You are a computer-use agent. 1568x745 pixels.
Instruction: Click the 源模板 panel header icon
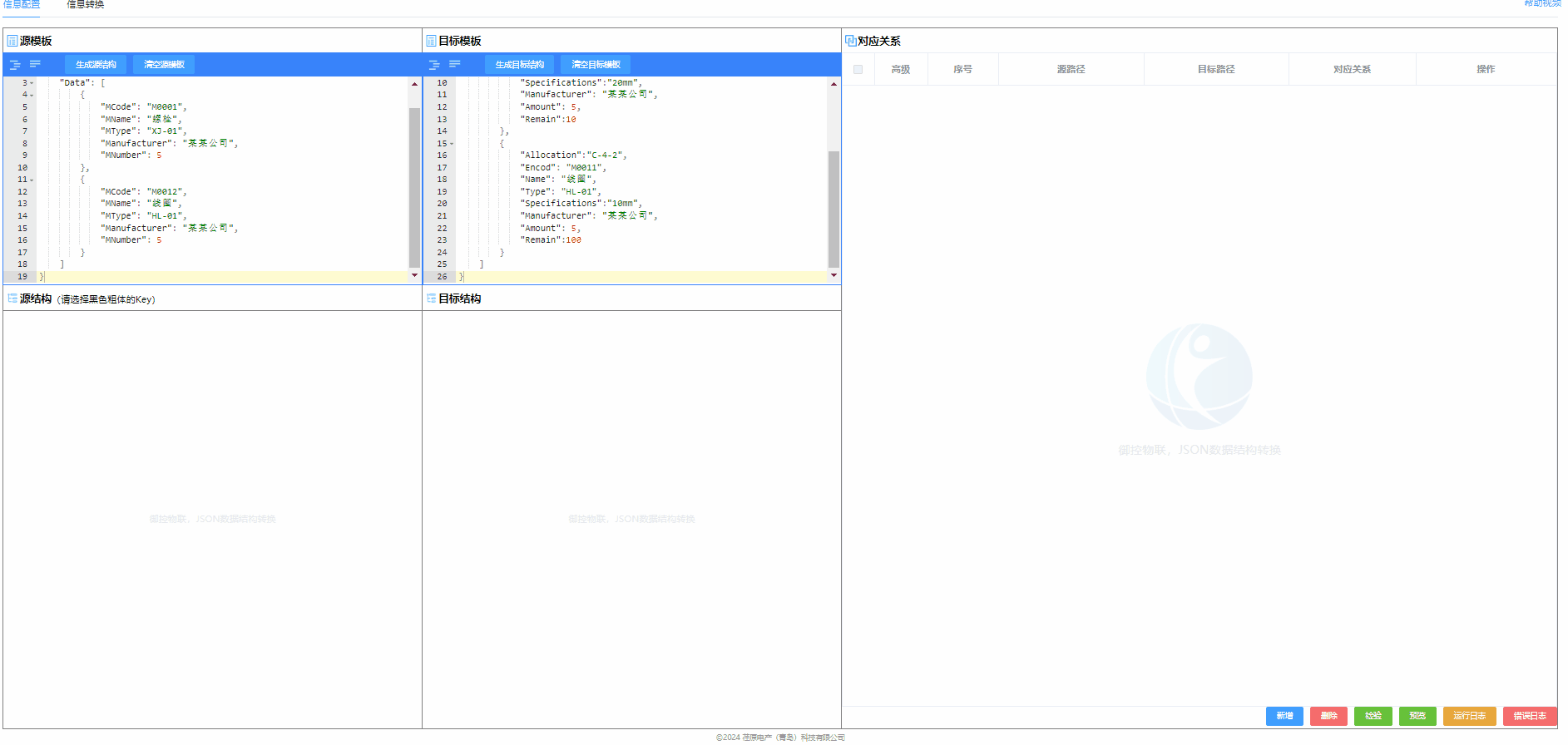click(x=12, y=41)
